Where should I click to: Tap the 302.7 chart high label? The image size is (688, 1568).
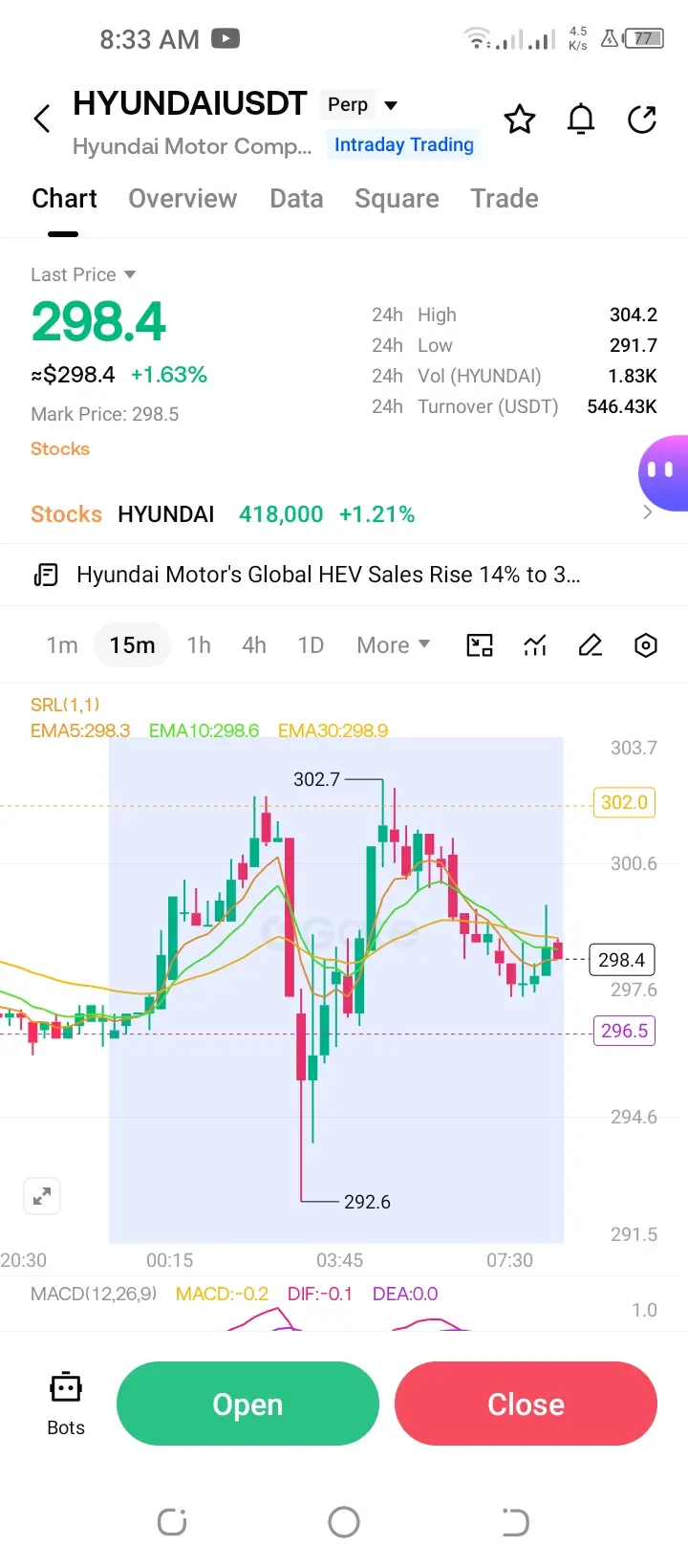point(316,779)
